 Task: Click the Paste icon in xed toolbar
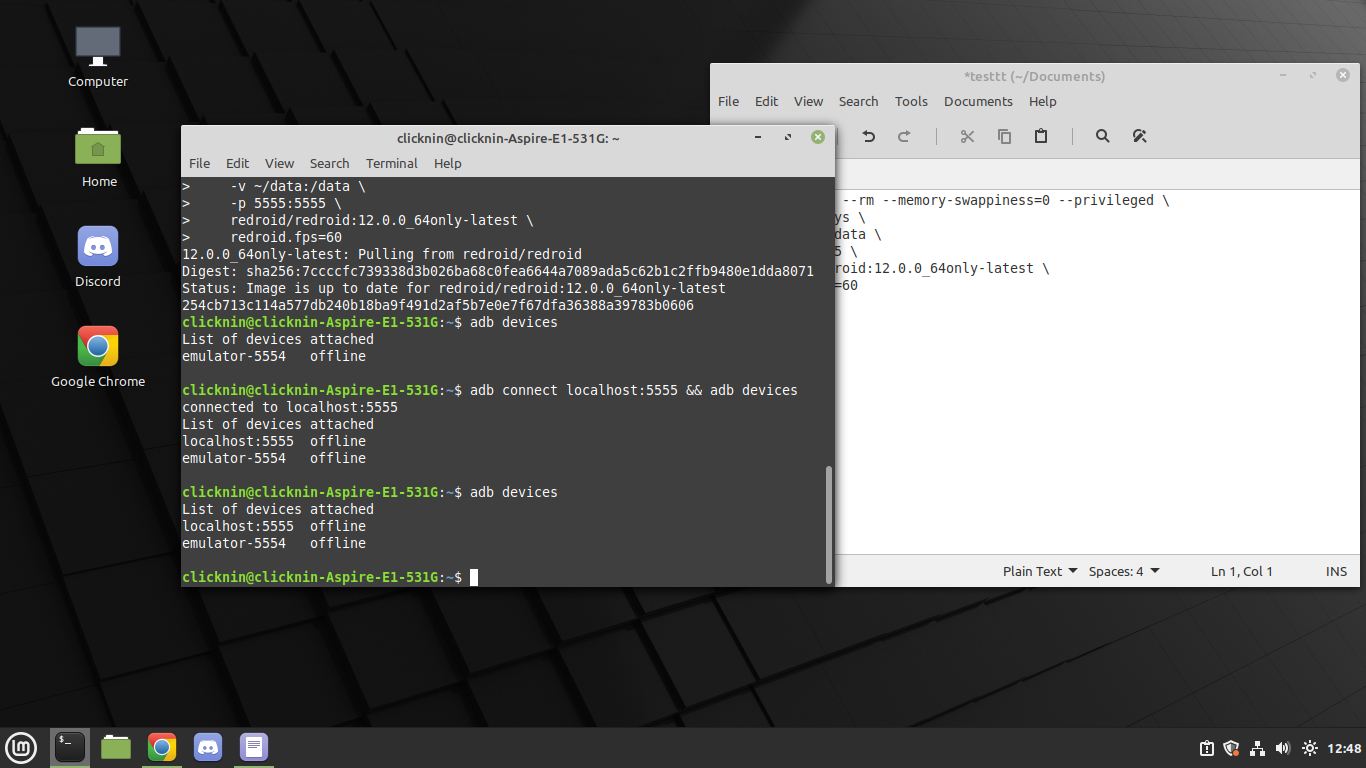tap(1040, 136)
